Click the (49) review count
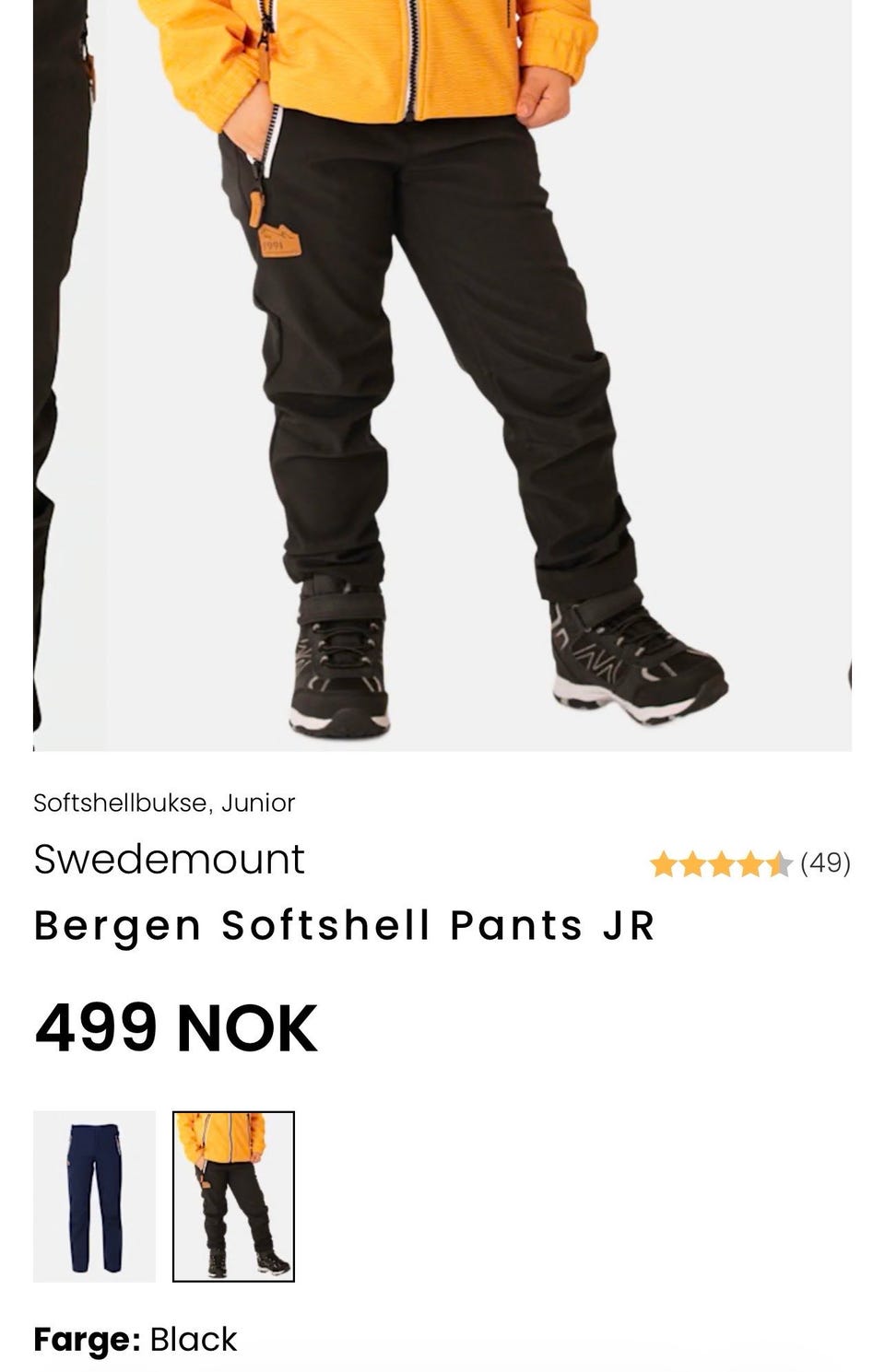This screenshot has width=885, height=1372. click(x=825, y=863)
